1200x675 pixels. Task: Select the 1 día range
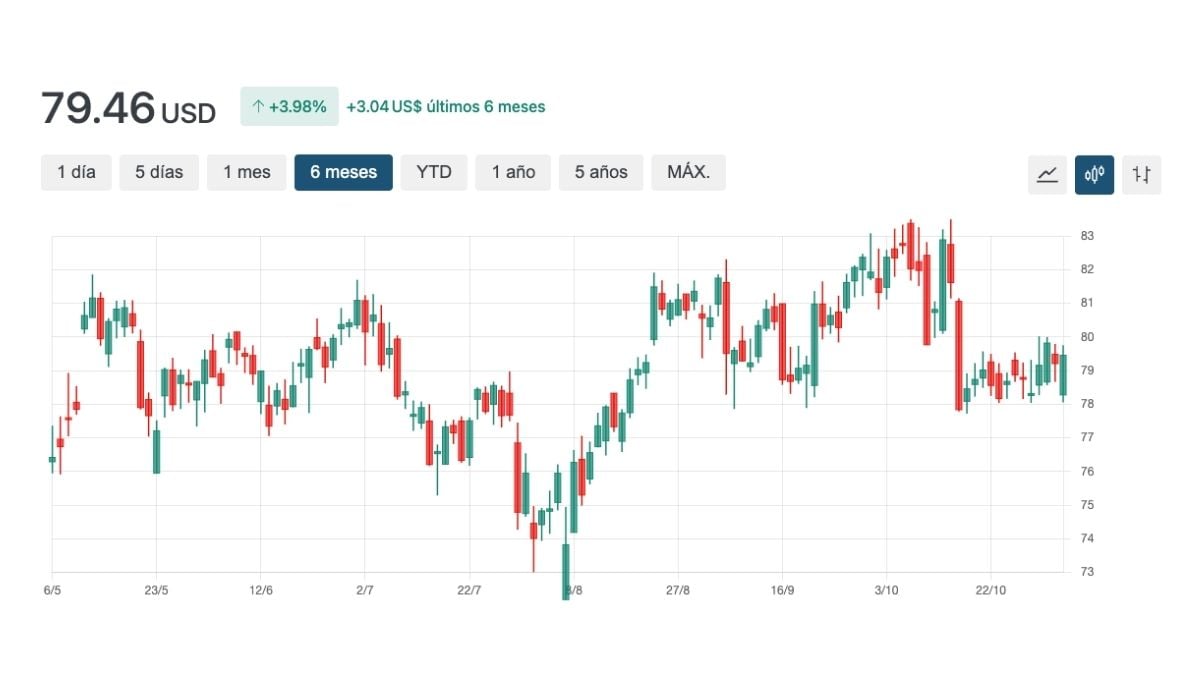76,172
